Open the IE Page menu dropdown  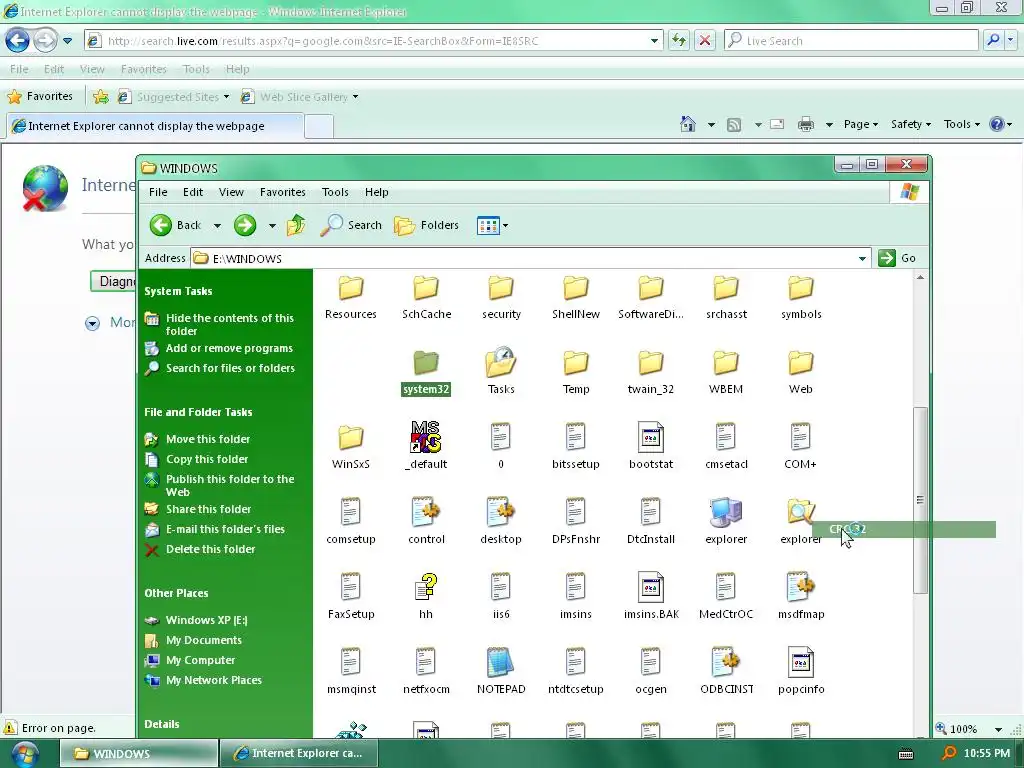861,124
